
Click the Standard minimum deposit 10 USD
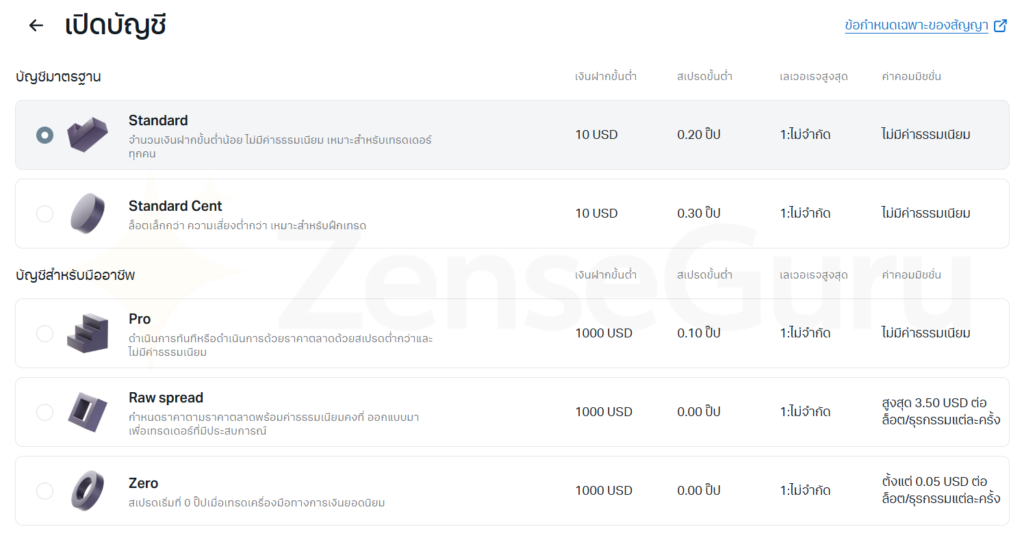596,135
